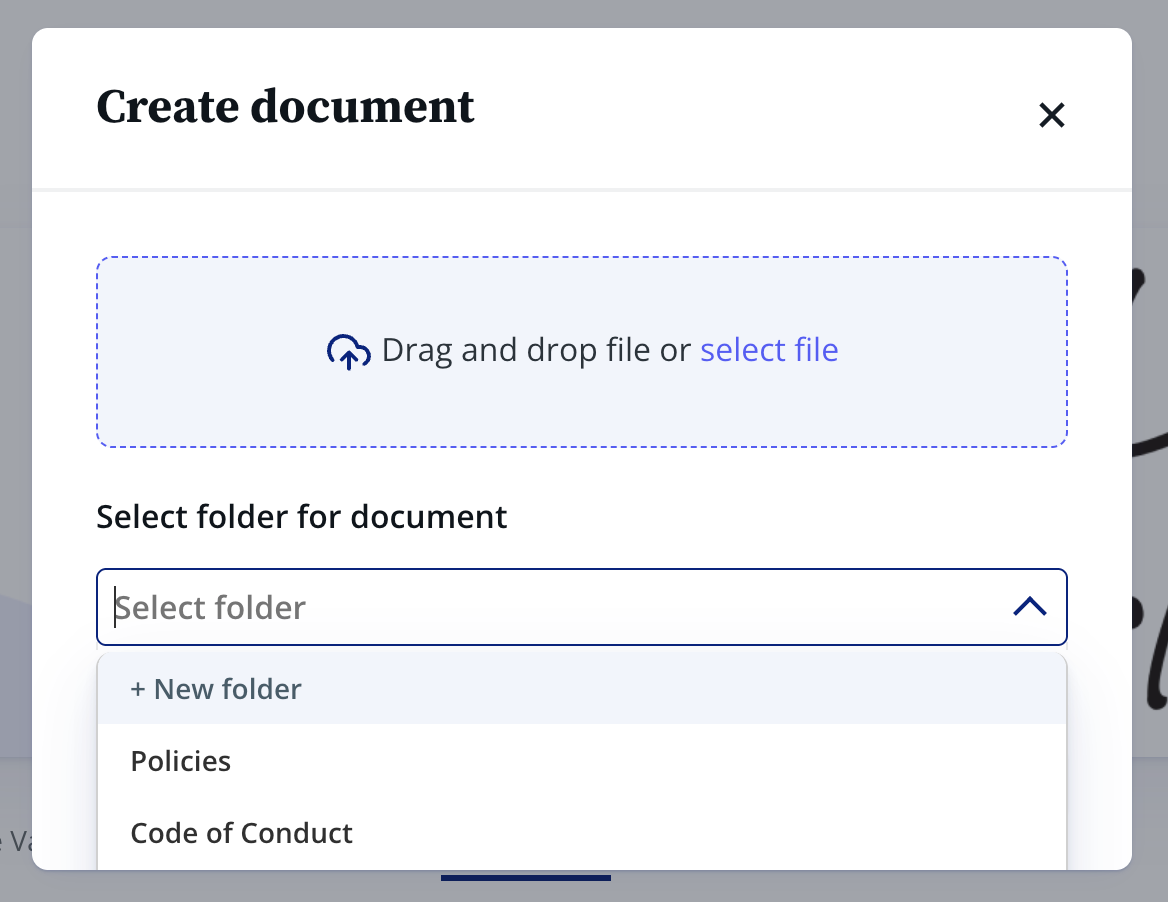Click the select file link
1168x902 pixels.
pos(769,350)
